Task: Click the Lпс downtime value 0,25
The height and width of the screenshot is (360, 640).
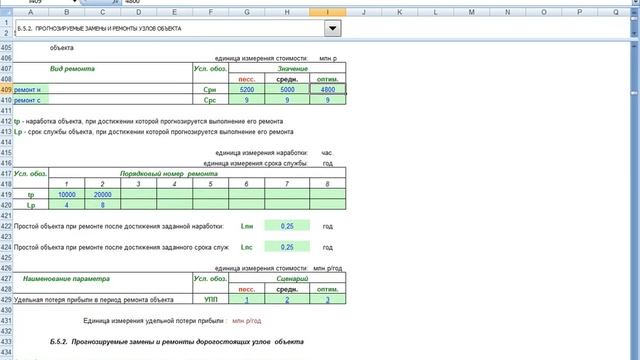Action: coord(287,247)
